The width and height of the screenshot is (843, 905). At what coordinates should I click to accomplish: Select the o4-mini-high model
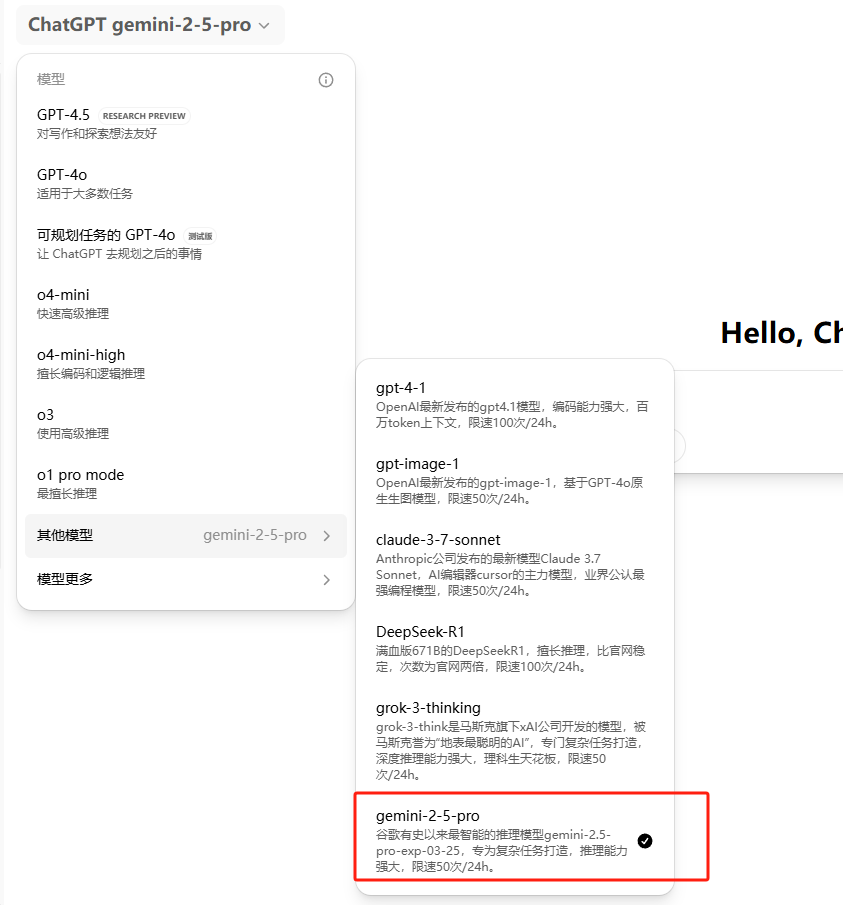tap(186, 364)
